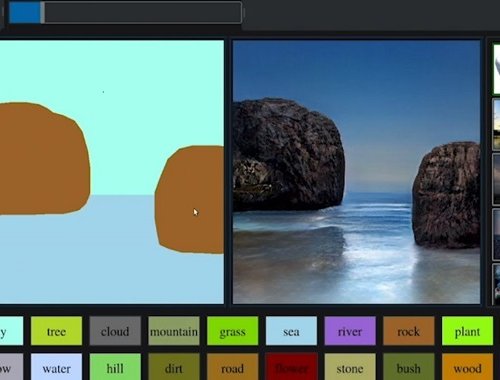Select the grass label swatch
The width and height of the screenshot is (500, 380).
(x=232, y=331)
